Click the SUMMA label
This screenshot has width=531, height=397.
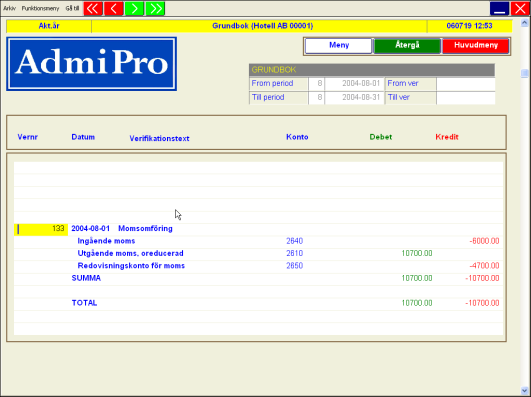(x=86, y=278)
